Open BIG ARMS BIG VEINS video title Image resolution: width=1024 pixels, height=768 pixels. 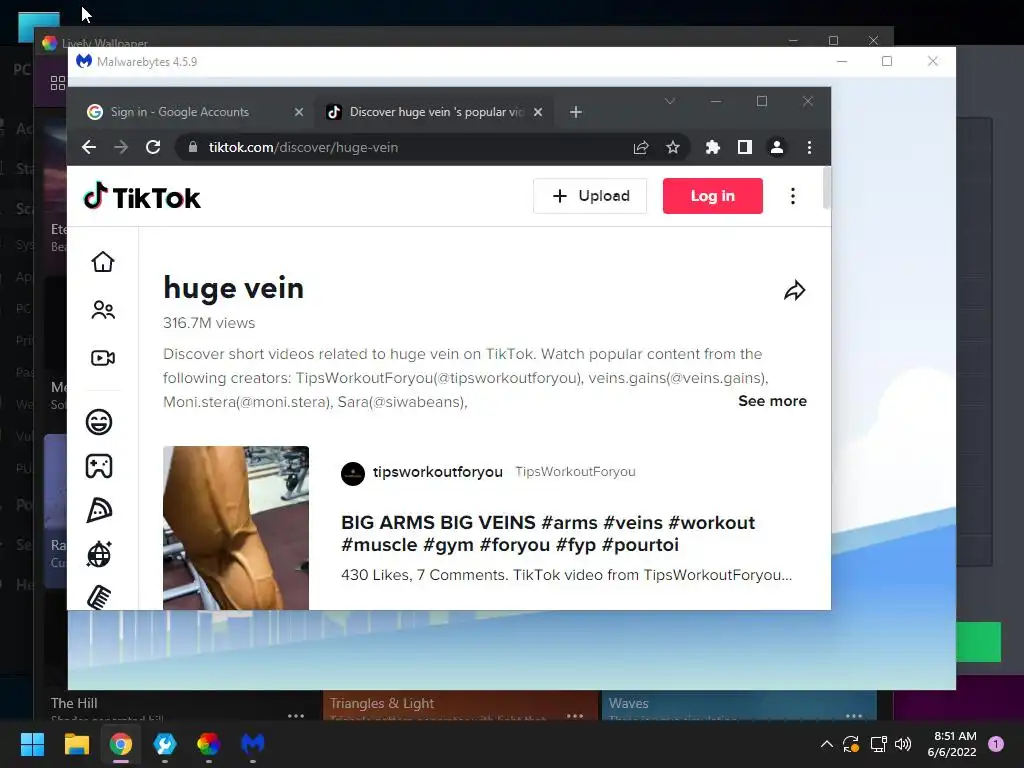tap(548, 534)
